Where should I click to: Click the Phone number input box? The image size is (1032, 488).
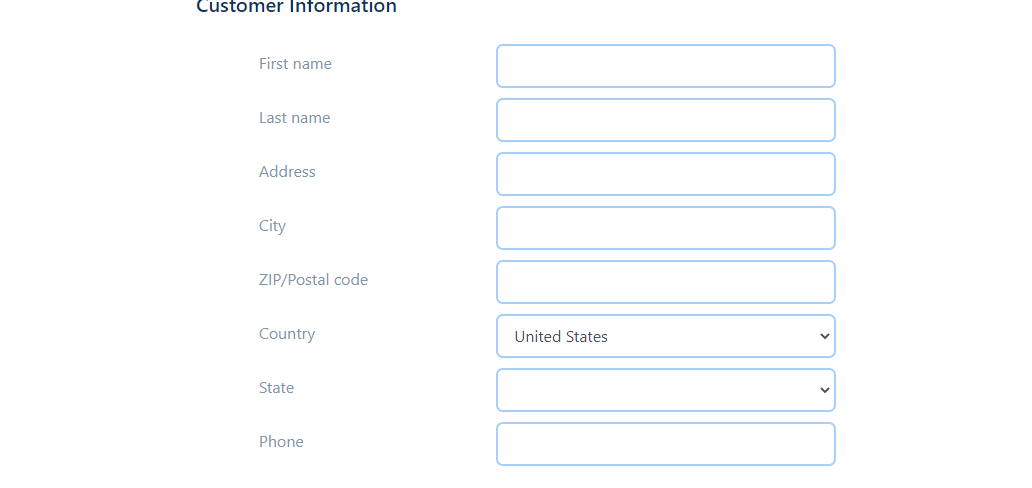click(665, 444)
